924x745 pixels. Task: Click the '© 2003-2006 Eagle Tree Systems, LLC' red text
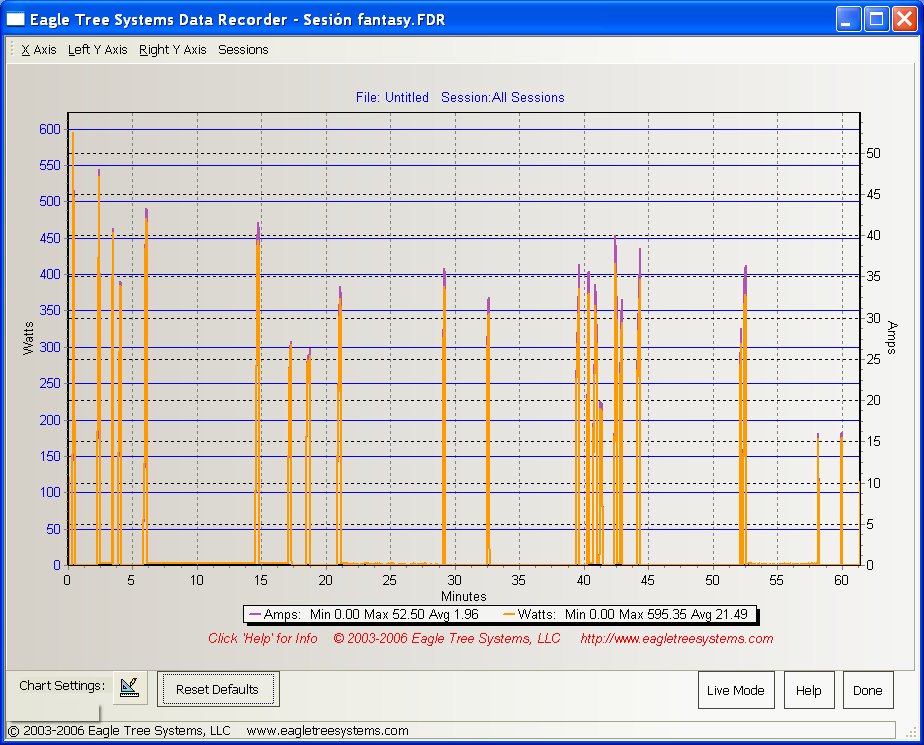pos(447,639)
